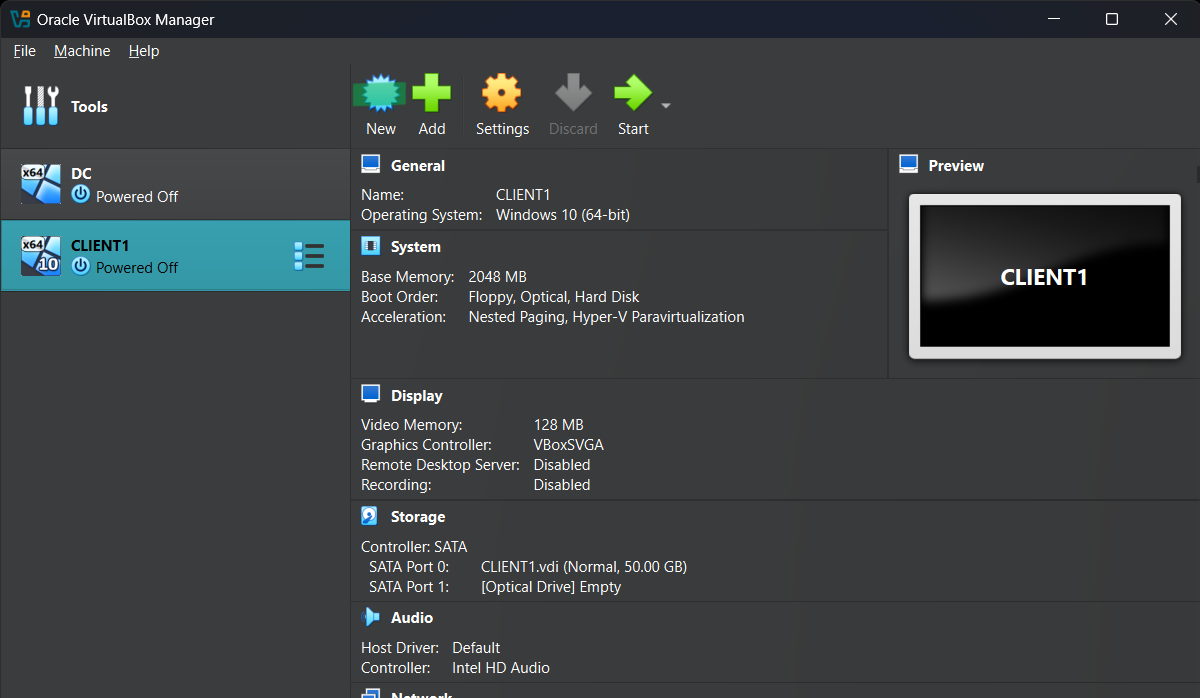Image resolution: width=1200 pixels, height=698 pixels.
Task: Click Nested Paging, Hyper-V Paravirtualization text
Action: click(606, 317)
